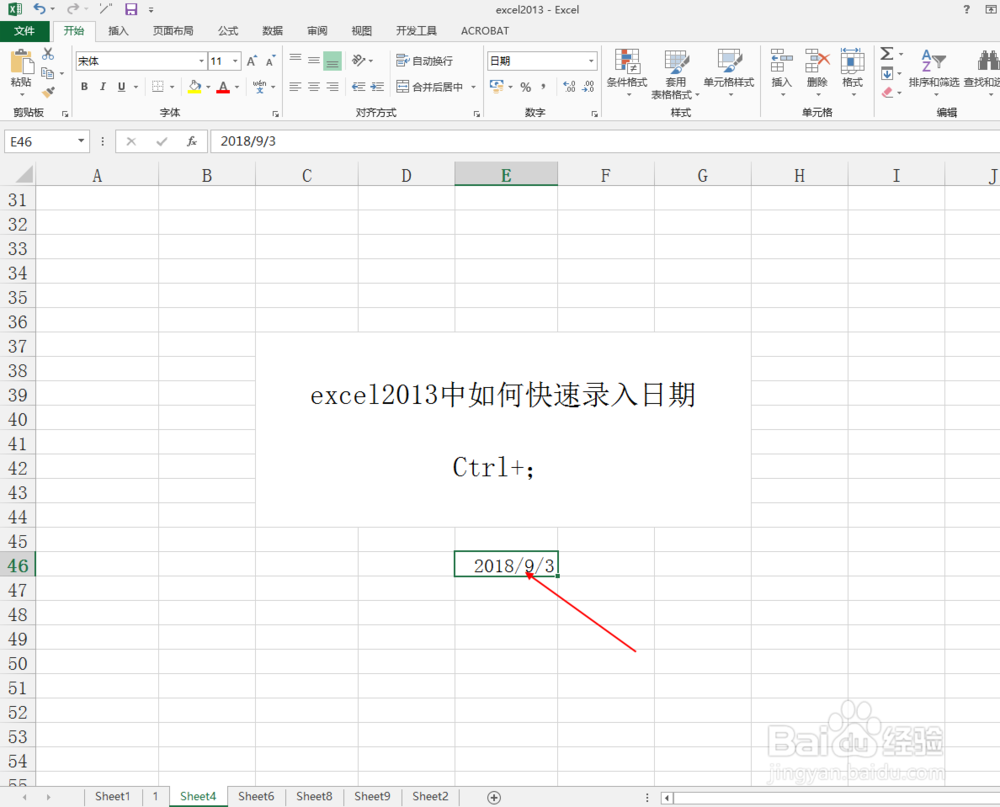Confirm formula bar entry checkmark

(161, 141)
